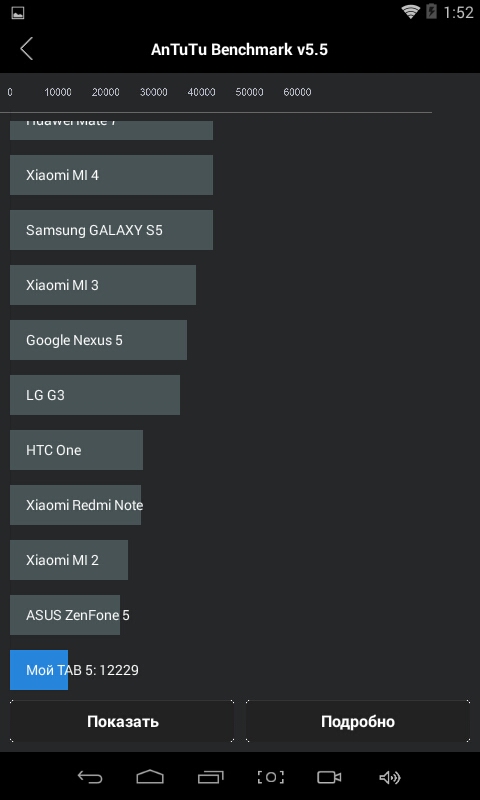The image size is (480, 800).
Task: Tap the screen record camera icon
Action: 329,777
